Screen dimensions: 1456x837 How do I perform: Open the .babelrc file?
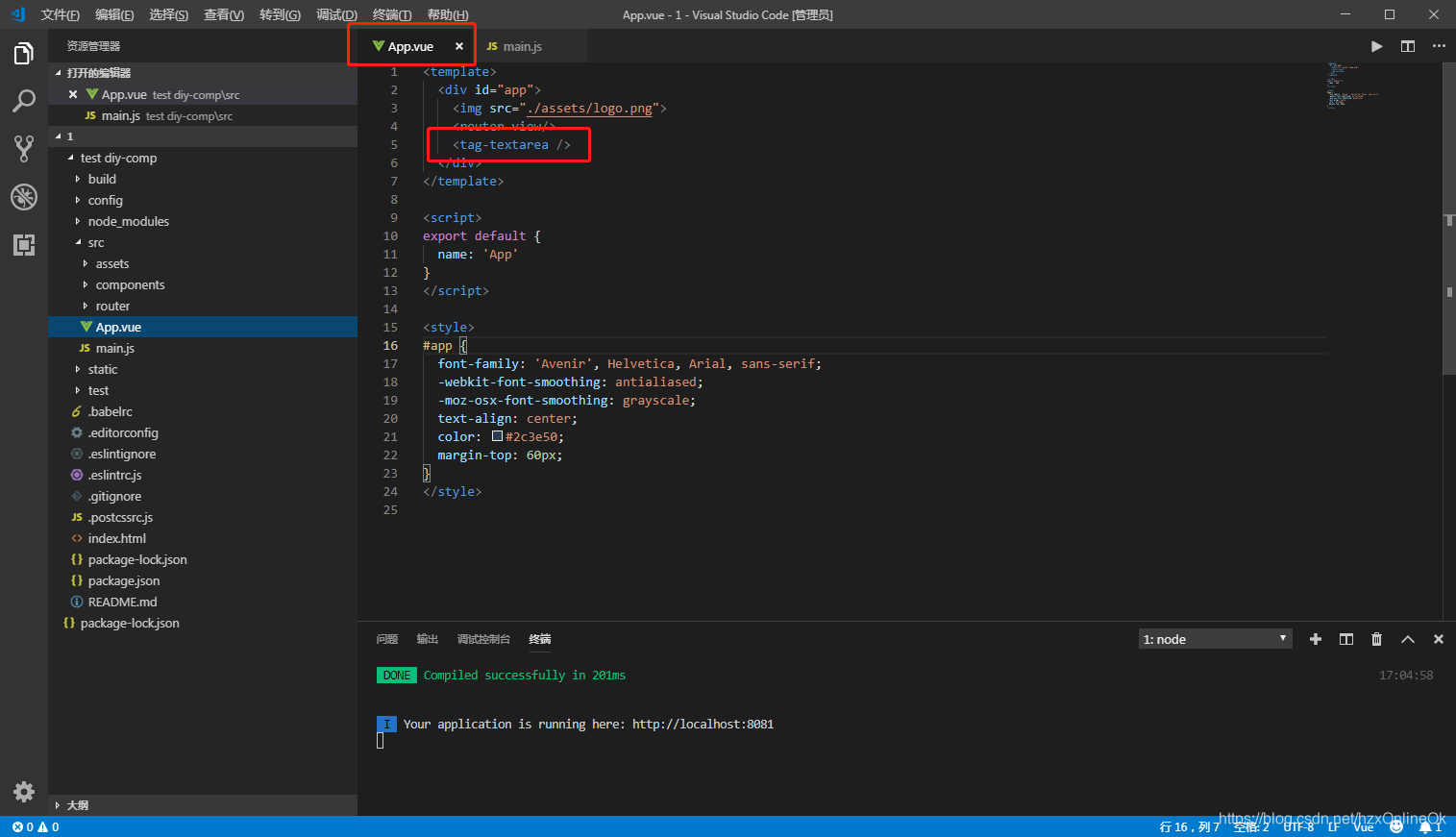[203, 411]
